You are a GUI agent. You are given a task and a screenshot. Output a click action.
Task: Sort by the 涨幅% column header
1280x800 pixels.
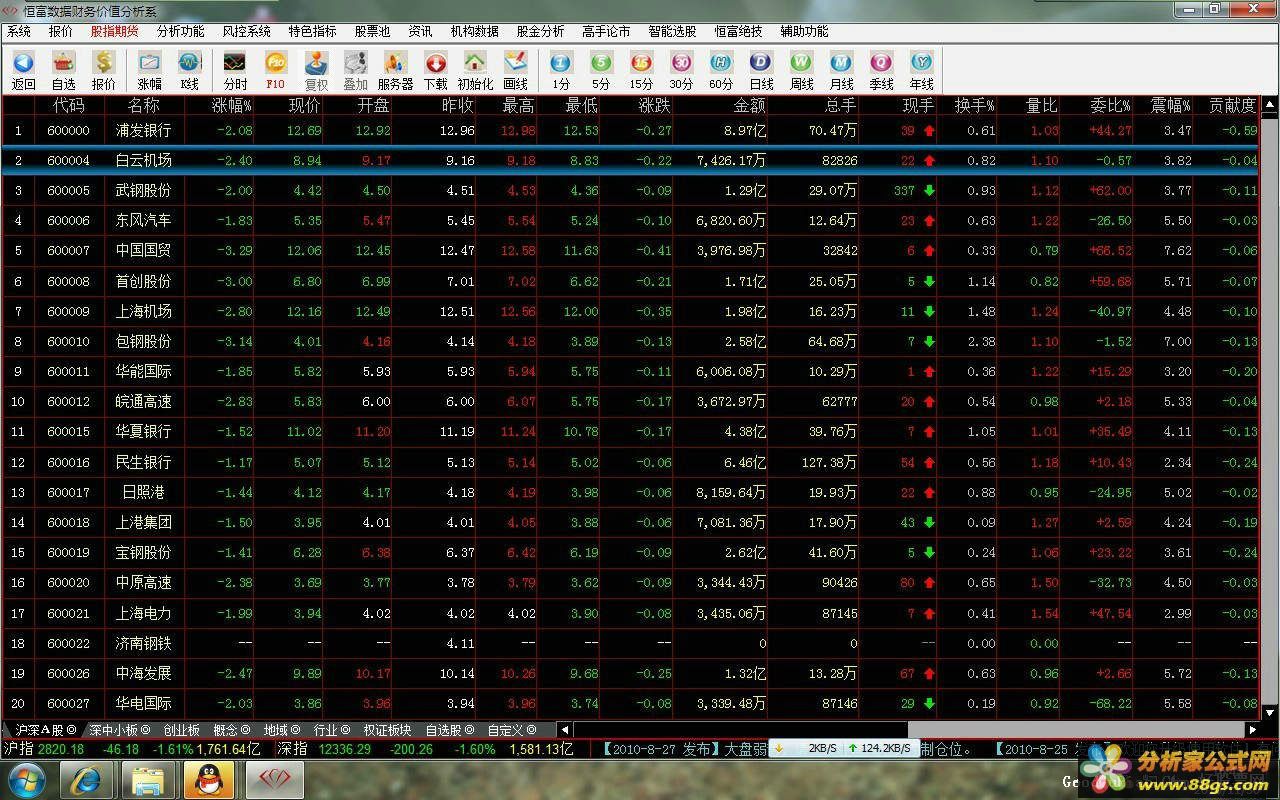[x=232, y=105]
